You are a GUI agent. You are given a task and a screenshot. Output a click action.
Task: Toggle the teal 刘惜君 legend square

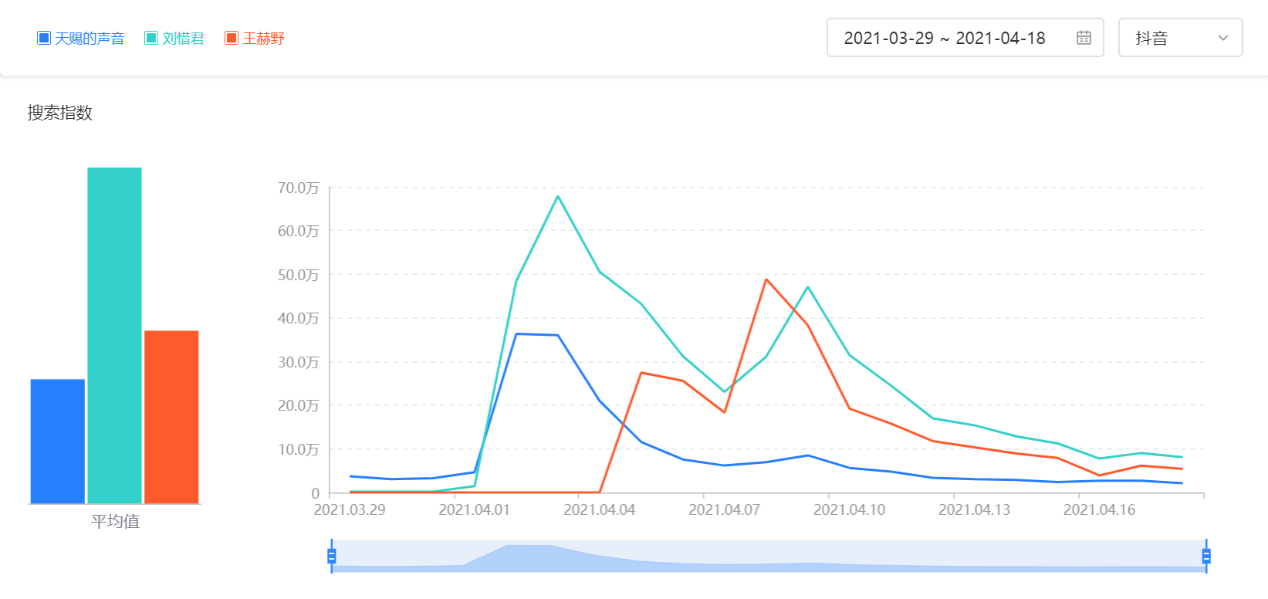tap(151, 38)
